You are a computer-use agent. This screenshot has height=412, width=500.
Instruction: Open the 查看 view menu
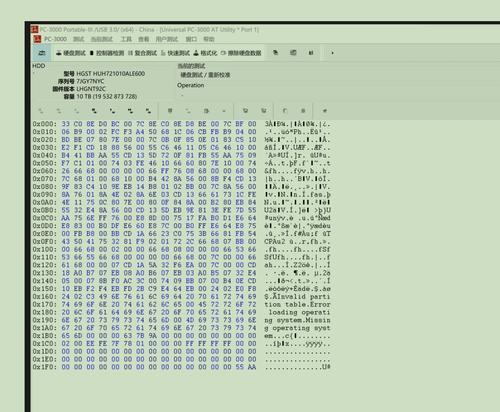144,39
